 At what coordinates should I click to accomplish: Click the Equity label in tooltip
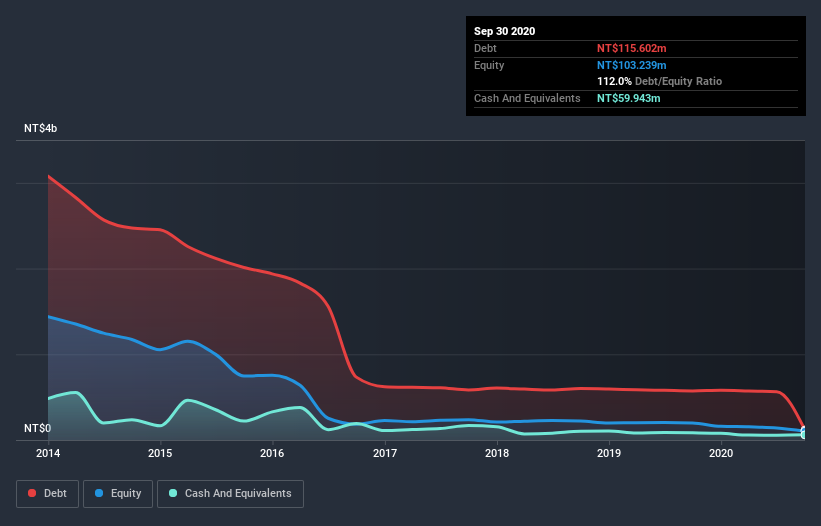pos(489,65)
